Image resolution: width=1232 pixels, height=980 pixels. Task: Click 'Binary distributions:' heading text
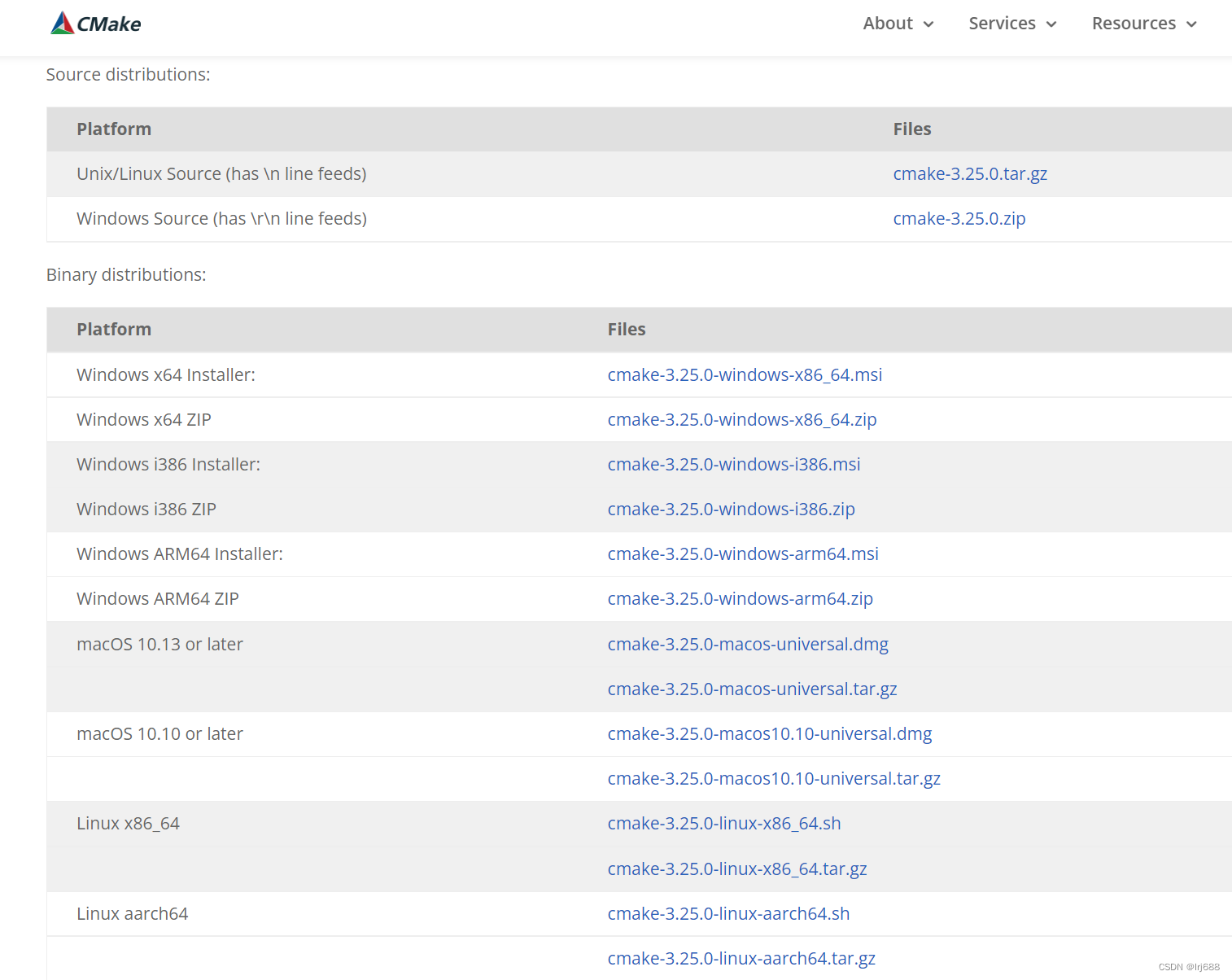tap(126, 274)
